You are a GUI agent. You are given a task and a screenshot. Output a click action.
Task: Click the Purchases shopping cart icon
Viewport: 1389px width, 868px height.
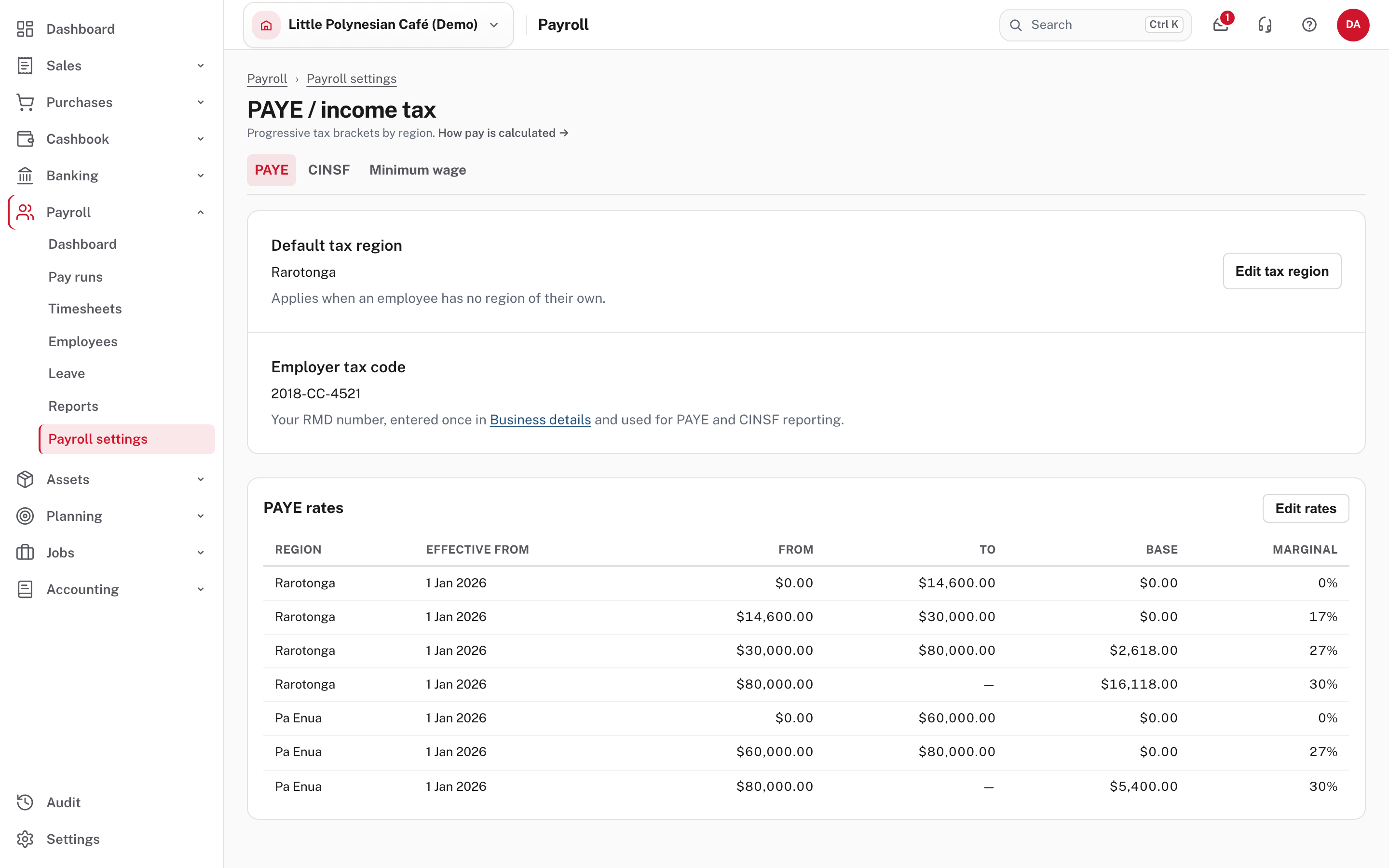[x=25, y=102]
